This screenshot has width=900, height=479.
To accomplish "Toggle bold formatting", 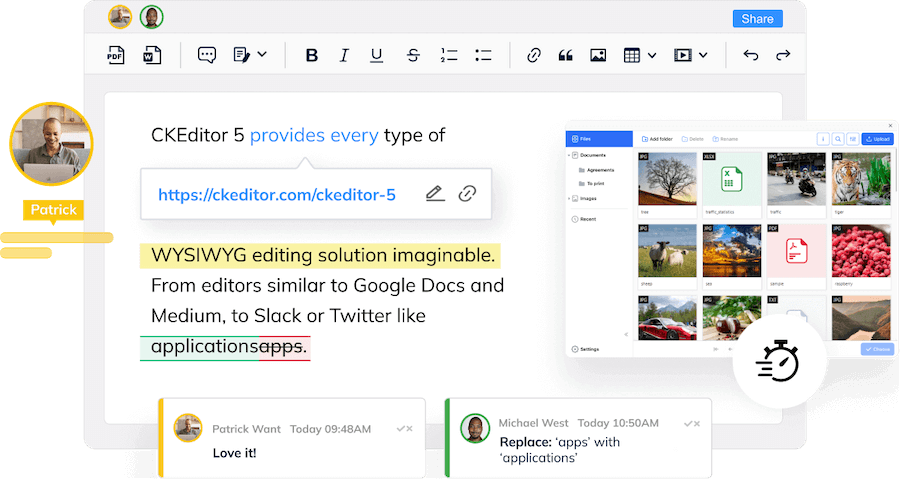I will (x=312, y=55).
